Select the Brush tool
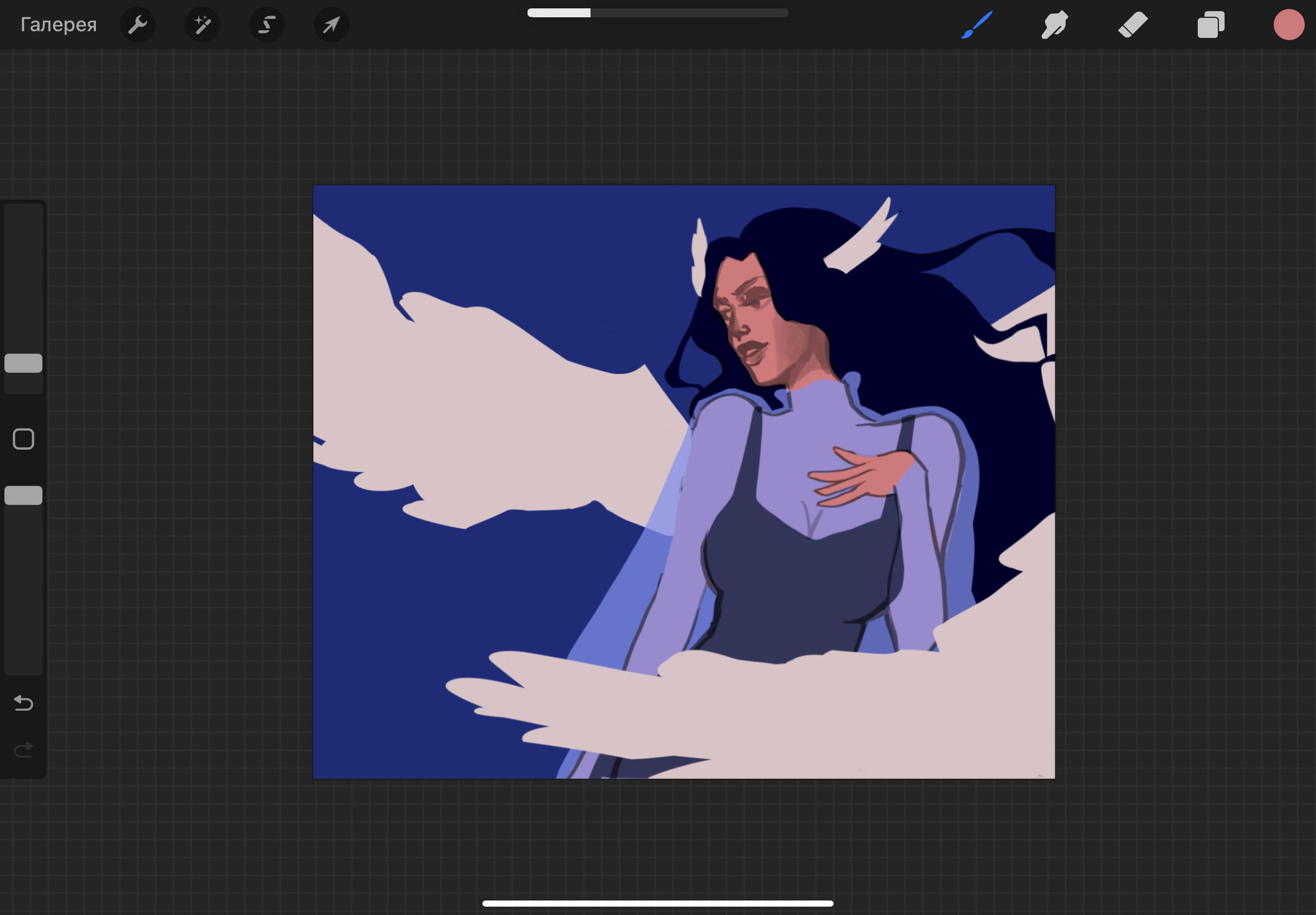This screenshot has width=1316, height=915. click(977, 25)
